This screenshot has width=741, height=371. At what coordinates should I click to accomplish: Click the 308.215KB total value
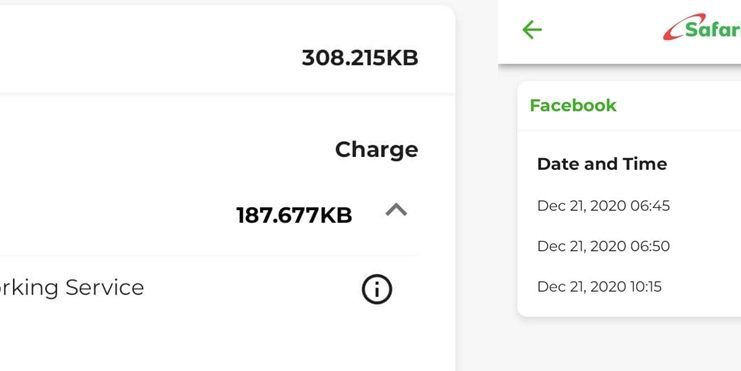[360, 58]
